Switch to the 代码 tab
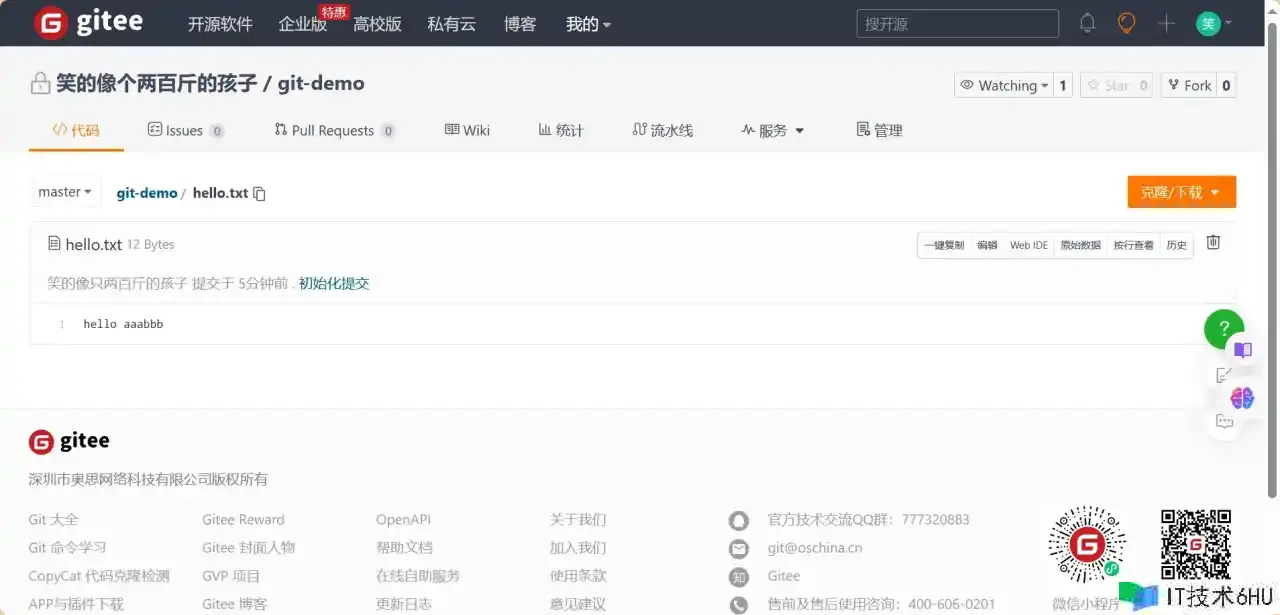The image size is (1280, 615). pyautogui.click(x=76, y=130)
